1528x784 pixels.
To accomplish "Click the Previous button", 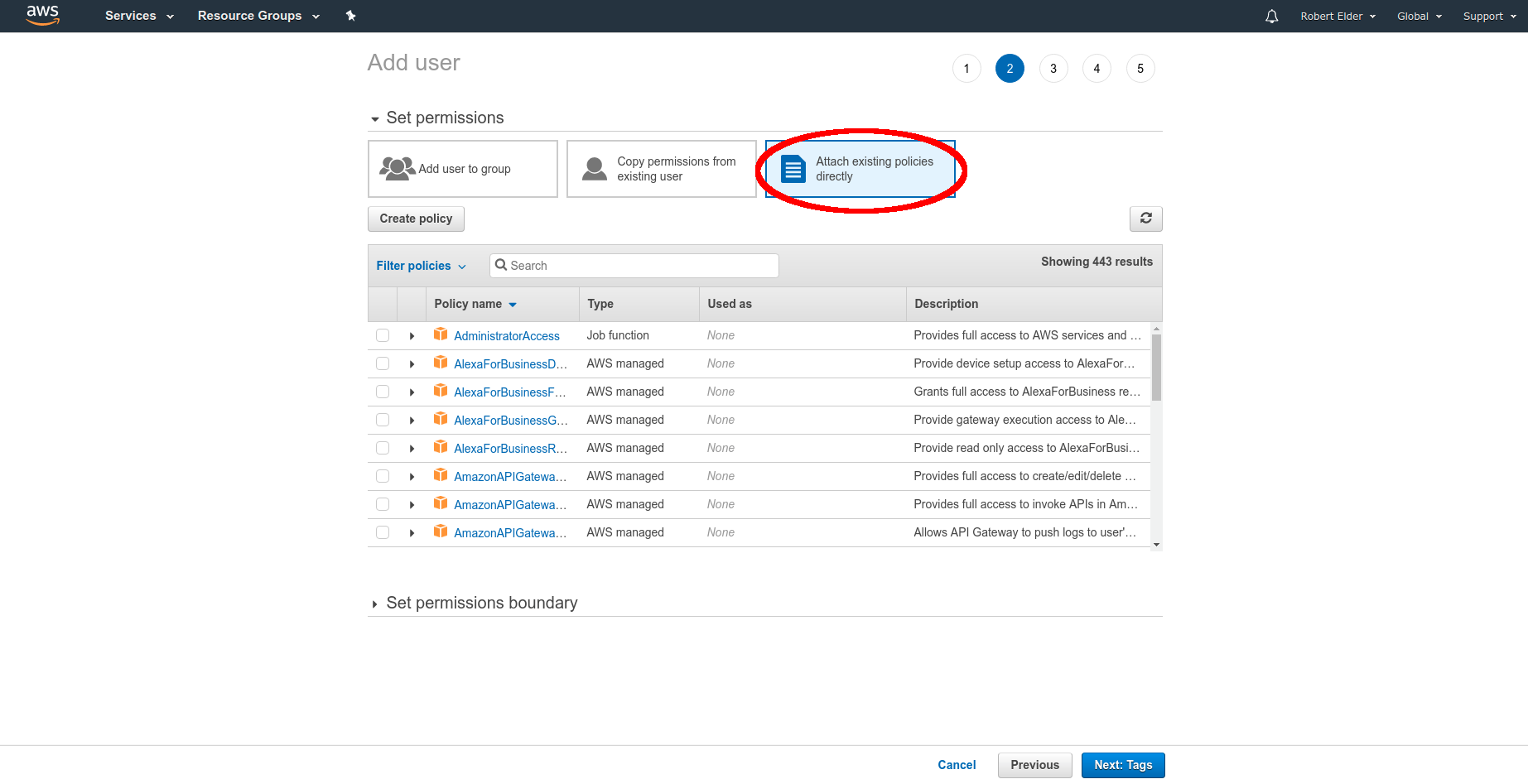I will 1034,765.
